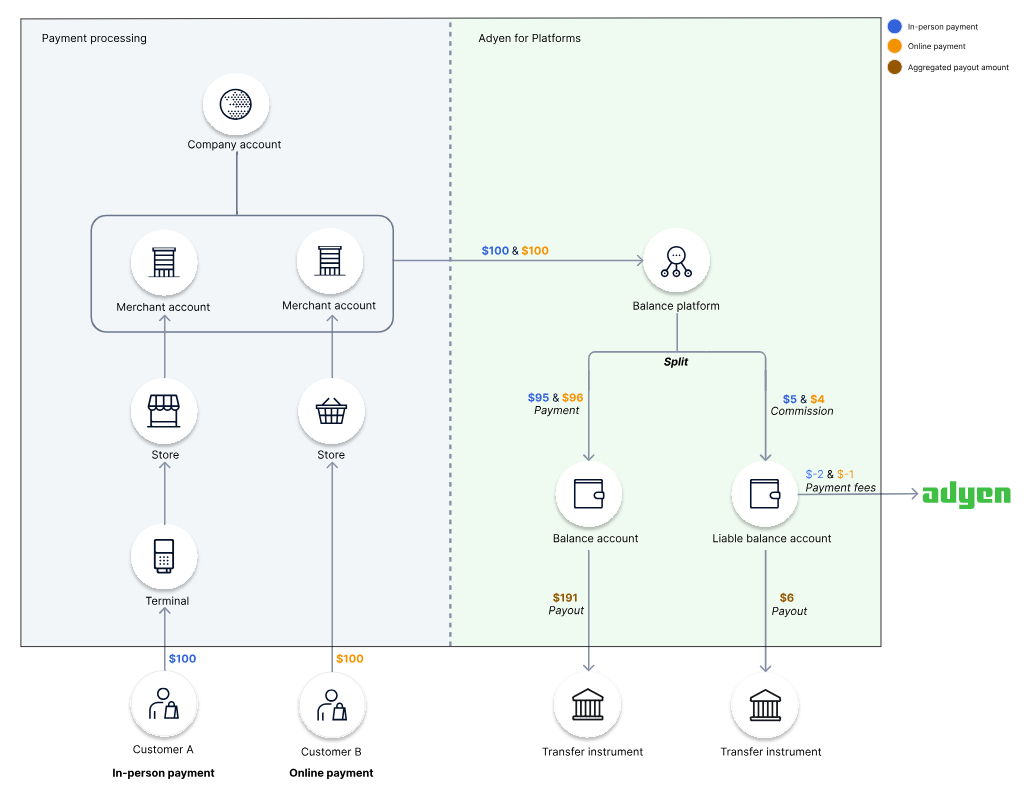Select the payment Terminal icon
Viewport: 1029px width, 789px height.
[164, 557]
